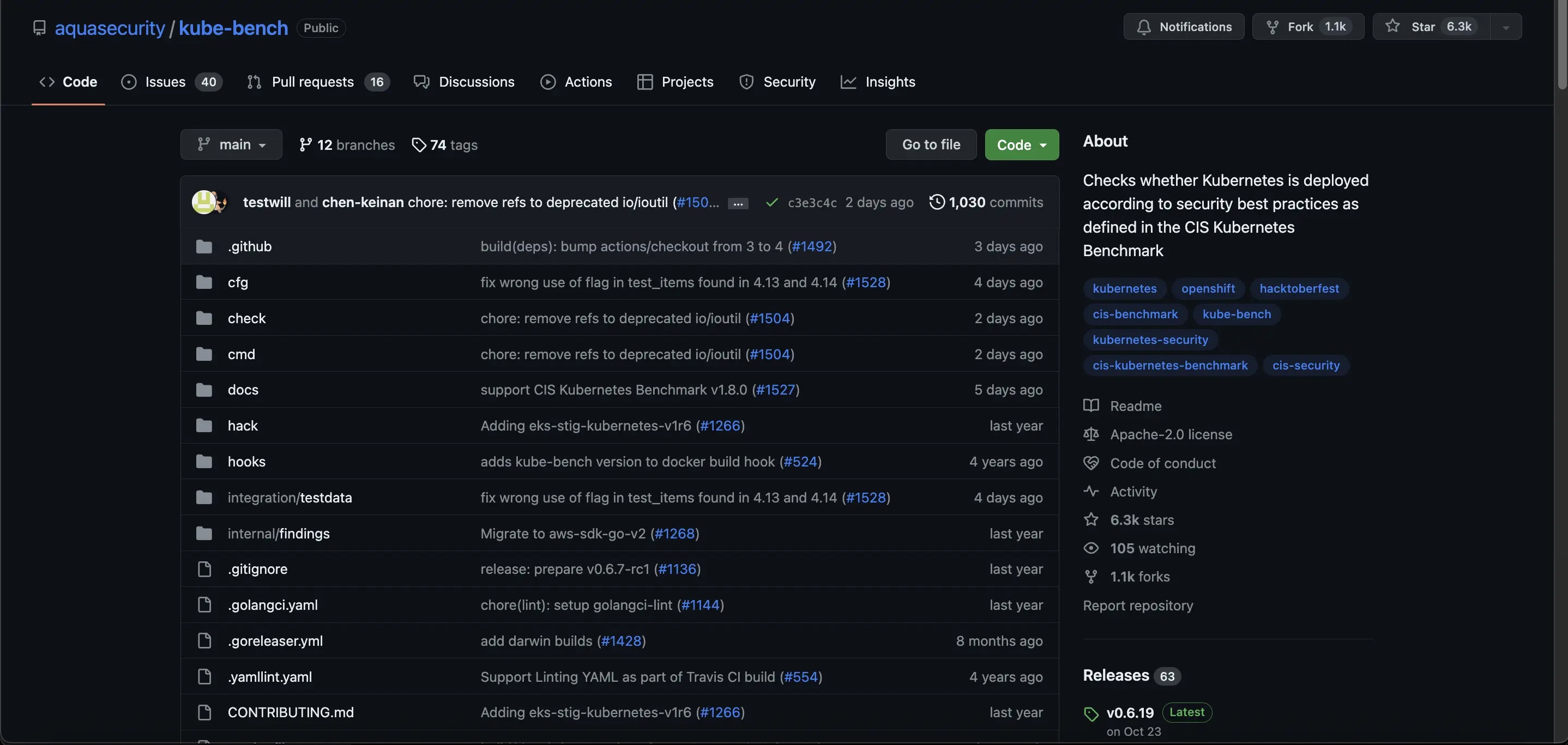
Task: Click the stars icon in About
Action: (x=1091, y=520)
